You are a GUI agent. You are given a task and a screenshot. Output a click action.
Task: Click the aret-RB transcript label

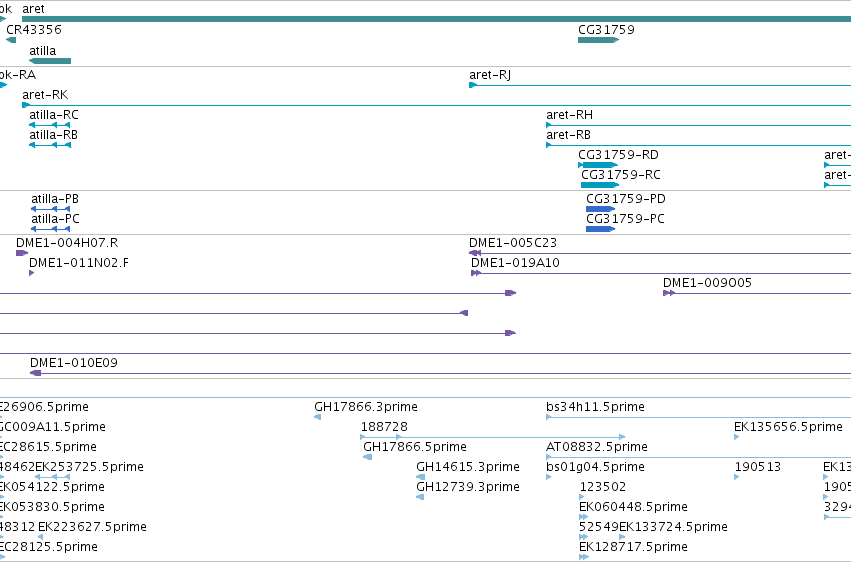568,135
